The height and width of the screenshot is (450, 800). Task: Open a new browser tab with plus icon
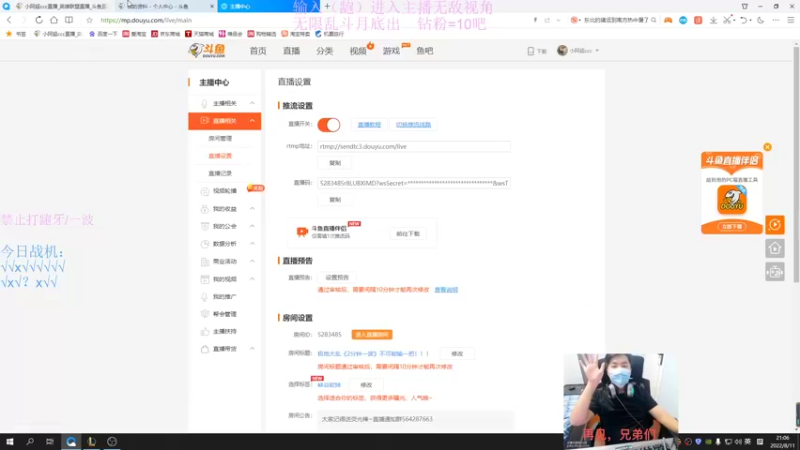coord(327,6)
